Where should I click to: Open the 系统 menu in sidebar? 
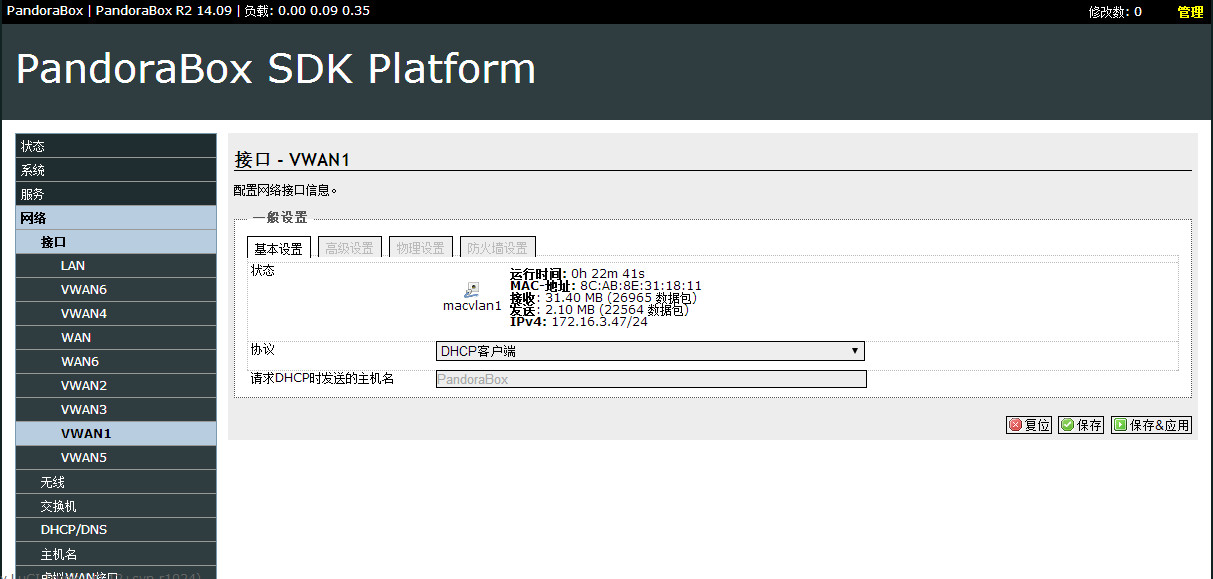point(116,170)
